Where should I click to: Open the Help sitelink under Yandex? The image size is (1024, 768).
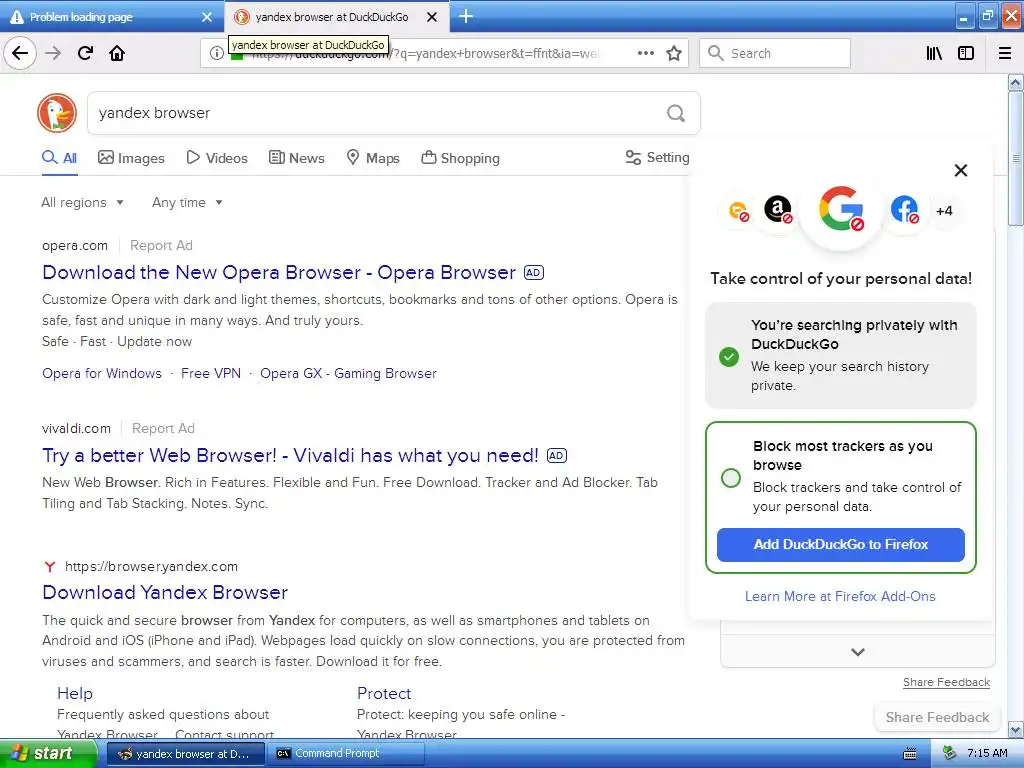75,694
